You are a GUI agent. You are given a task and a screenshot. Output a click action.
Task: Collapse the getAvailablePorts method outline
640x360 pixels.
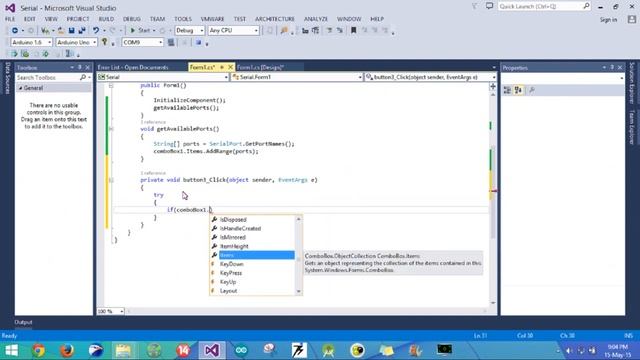[111, 129]
